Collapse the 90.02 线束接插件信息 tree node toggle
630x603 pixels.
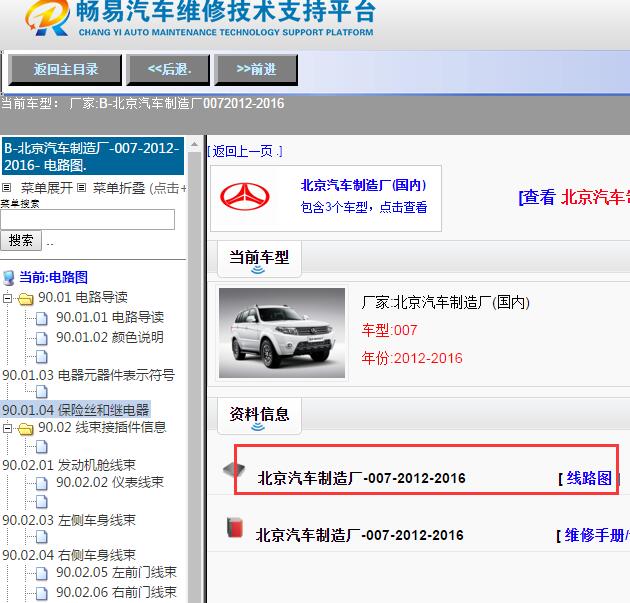[x=7, y=428]
